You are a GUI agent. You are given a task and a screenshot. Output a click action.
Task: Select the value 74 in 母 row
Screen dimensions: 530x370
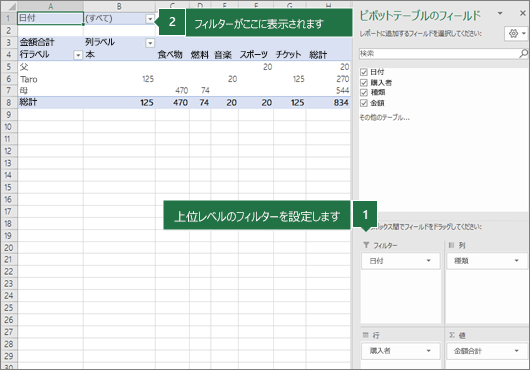point(200,90)
